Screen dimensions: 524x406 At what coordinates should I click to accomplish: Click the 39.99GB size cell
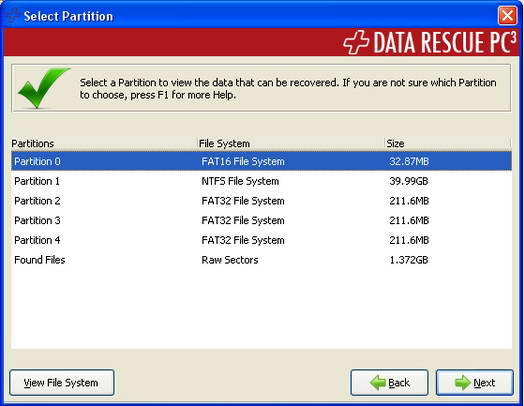tap(409, 181)
